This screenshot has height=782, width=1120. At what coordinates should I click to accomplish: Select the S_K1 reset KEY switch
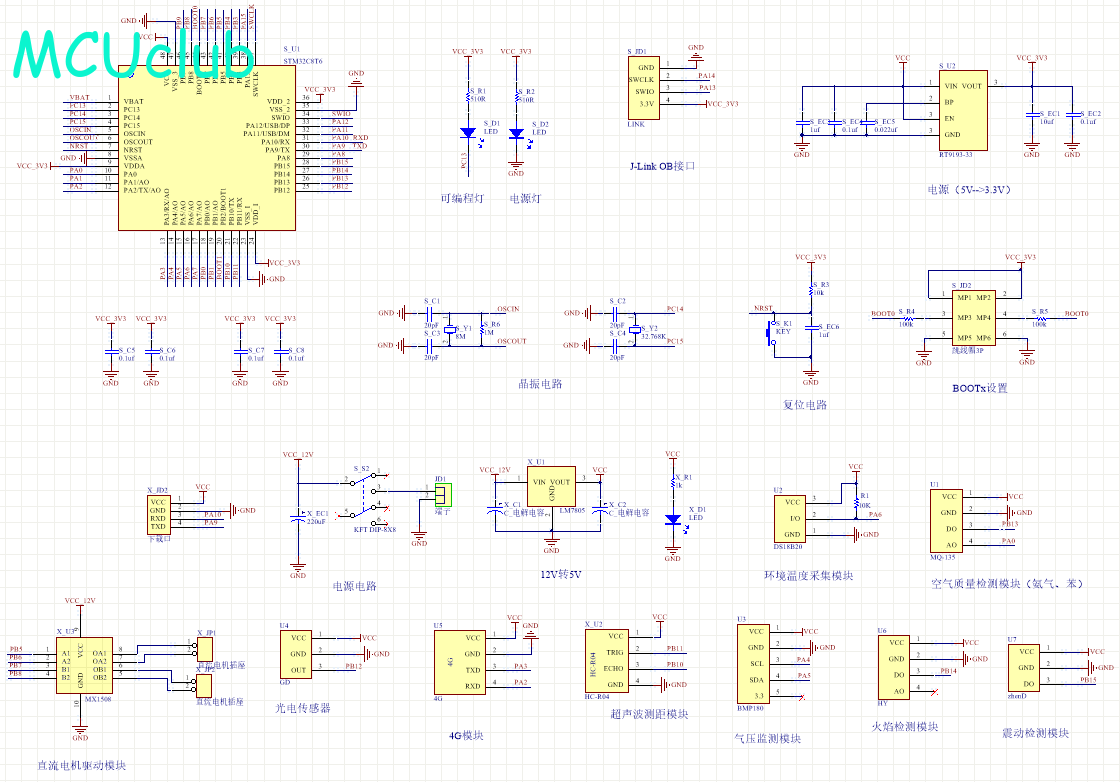point(773,333)
